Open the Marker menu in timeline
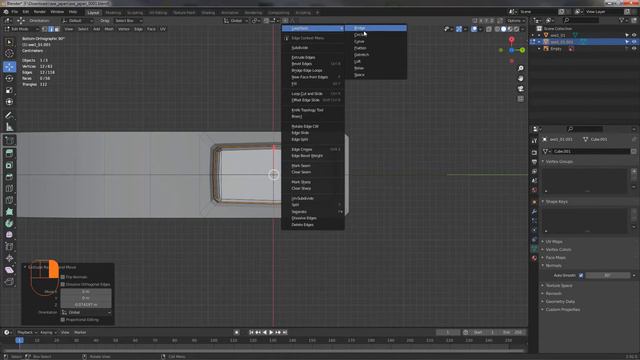 (x=80, y=332)
